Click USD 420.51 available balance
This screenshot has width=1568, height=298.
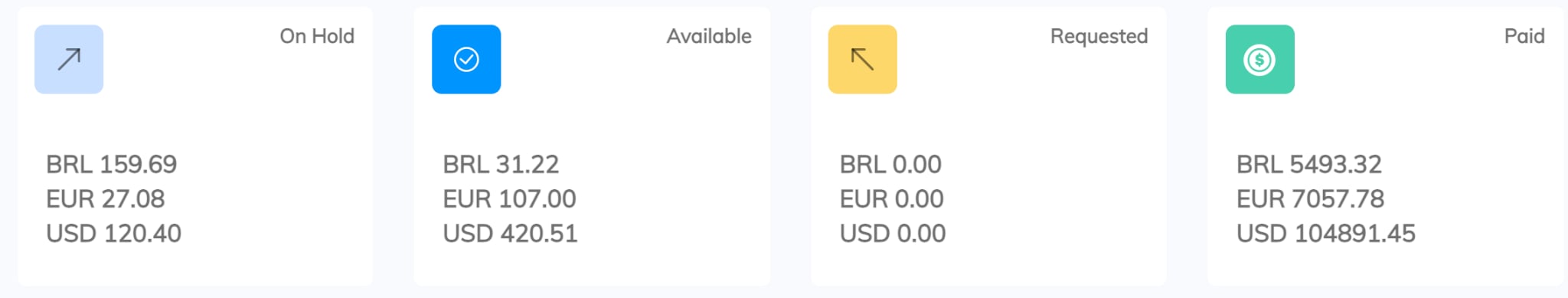pyautogui.click(x=511, y=233)
